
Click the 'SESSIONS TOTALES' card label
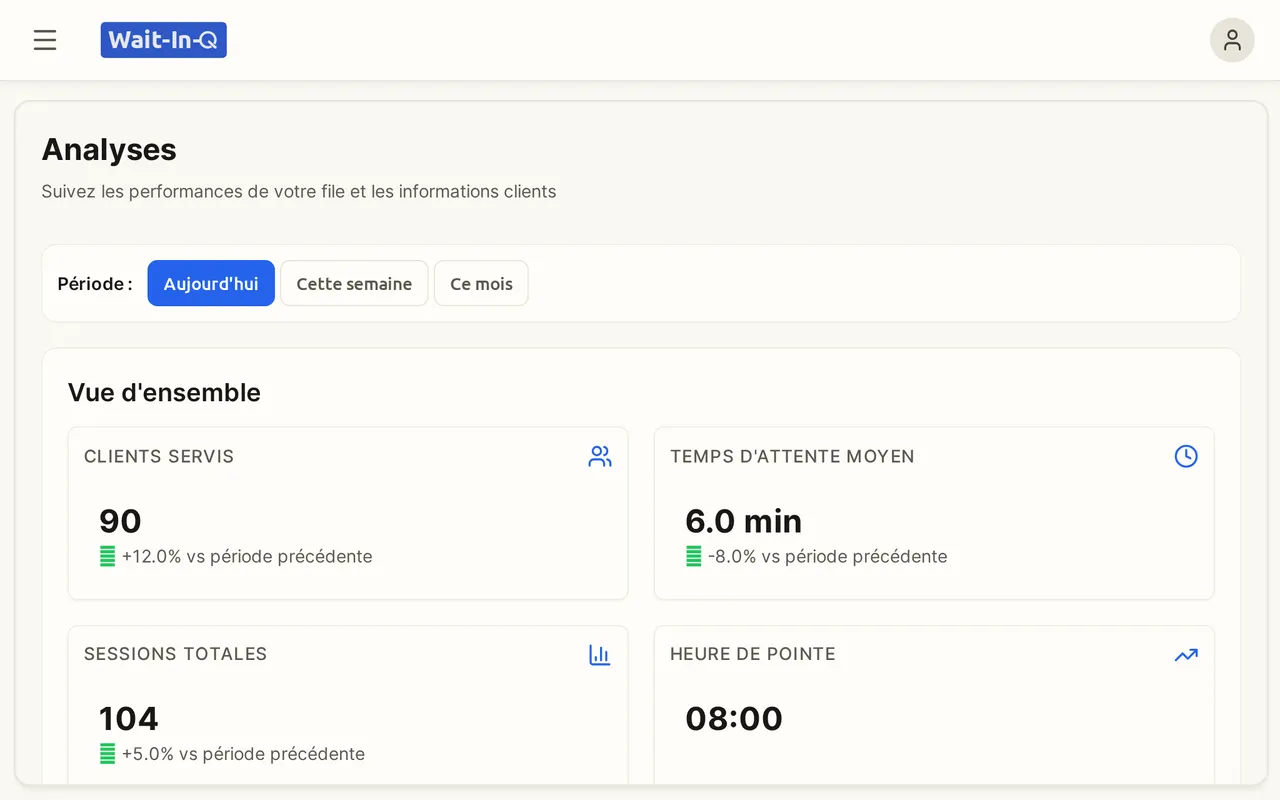pos(175,655)
